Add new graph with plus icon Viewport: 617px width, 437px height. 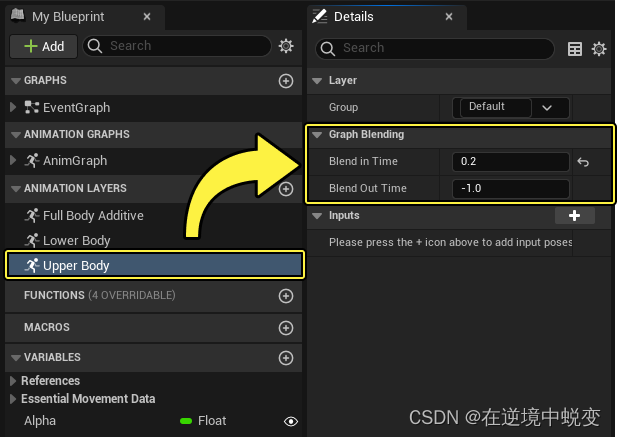coord(286,80)
